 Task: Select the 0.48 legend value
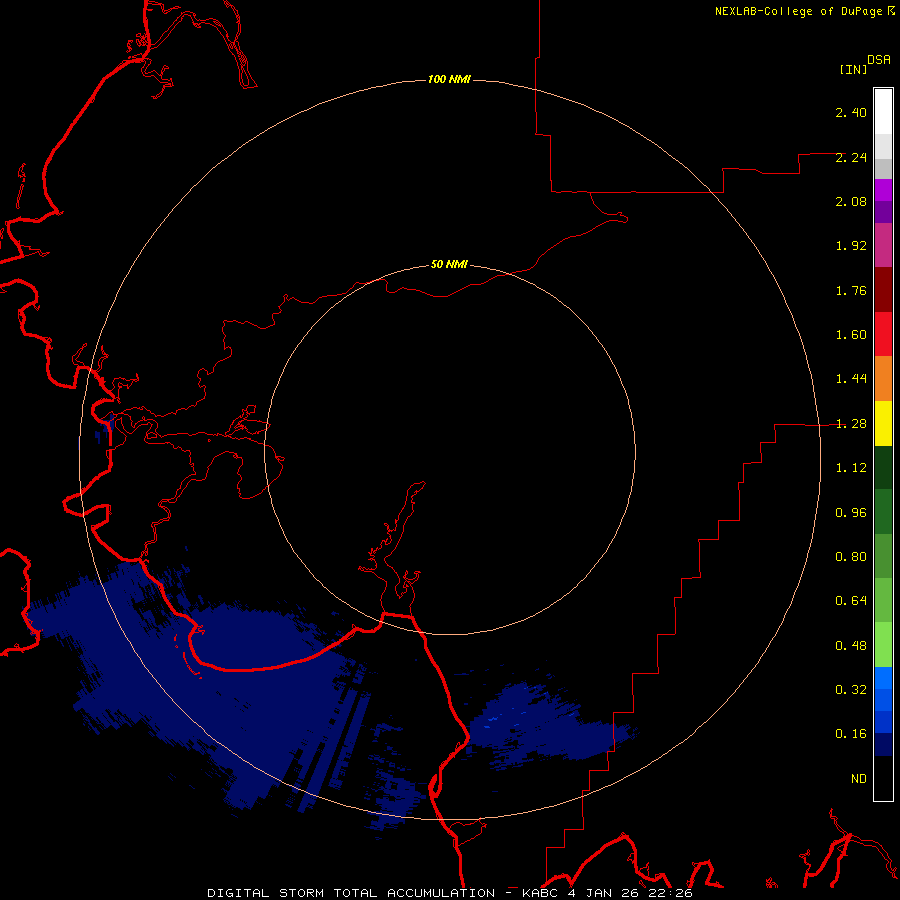tap(851, 646)
